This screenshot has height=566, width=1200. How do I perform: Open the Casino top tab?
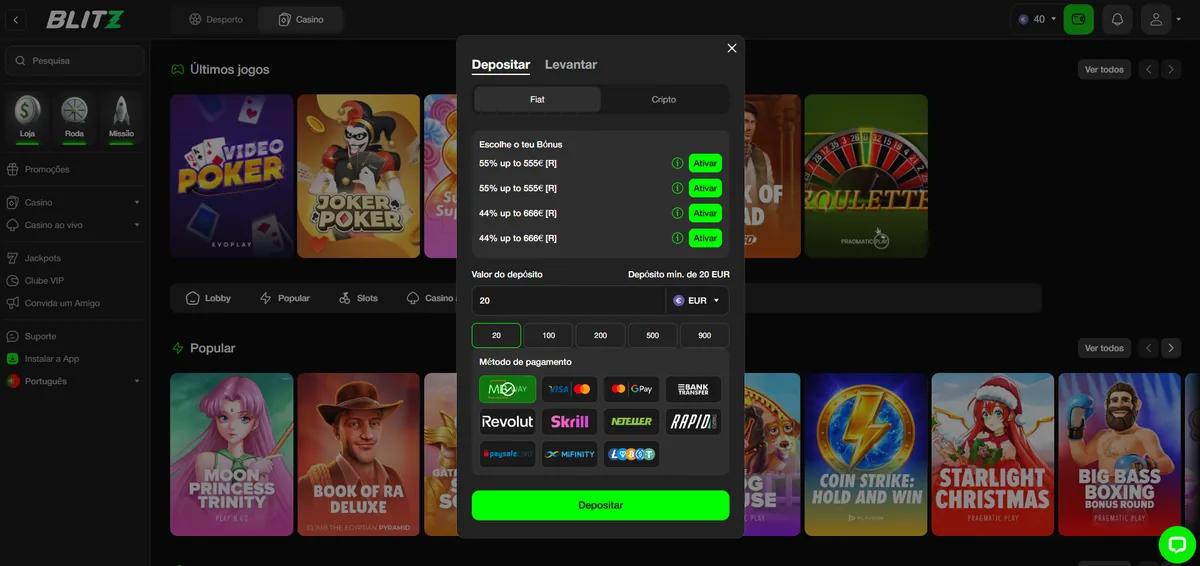pos(300,19)
